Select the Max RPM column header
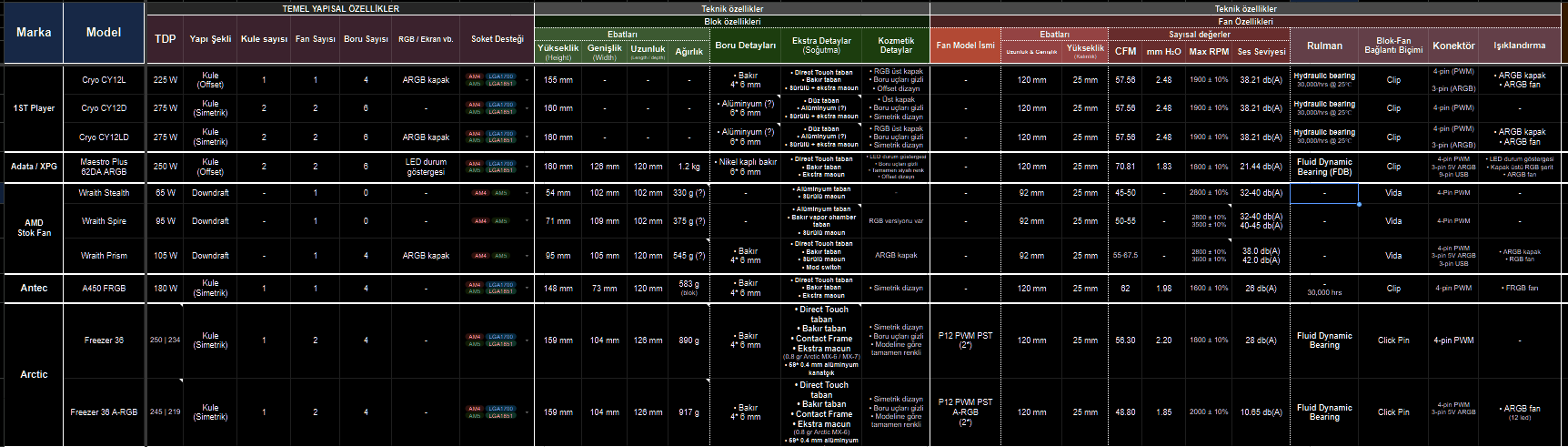 [x=1209, y=52]
